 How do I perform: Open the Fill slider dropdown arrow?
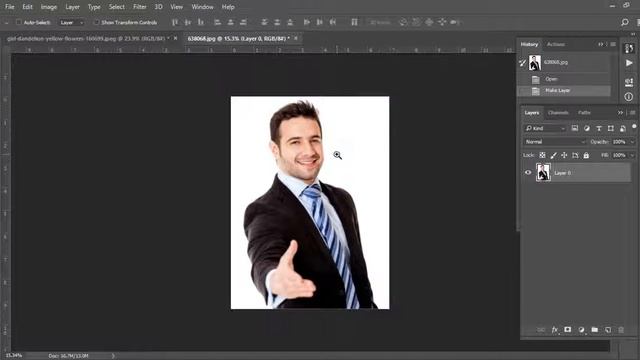632,156
